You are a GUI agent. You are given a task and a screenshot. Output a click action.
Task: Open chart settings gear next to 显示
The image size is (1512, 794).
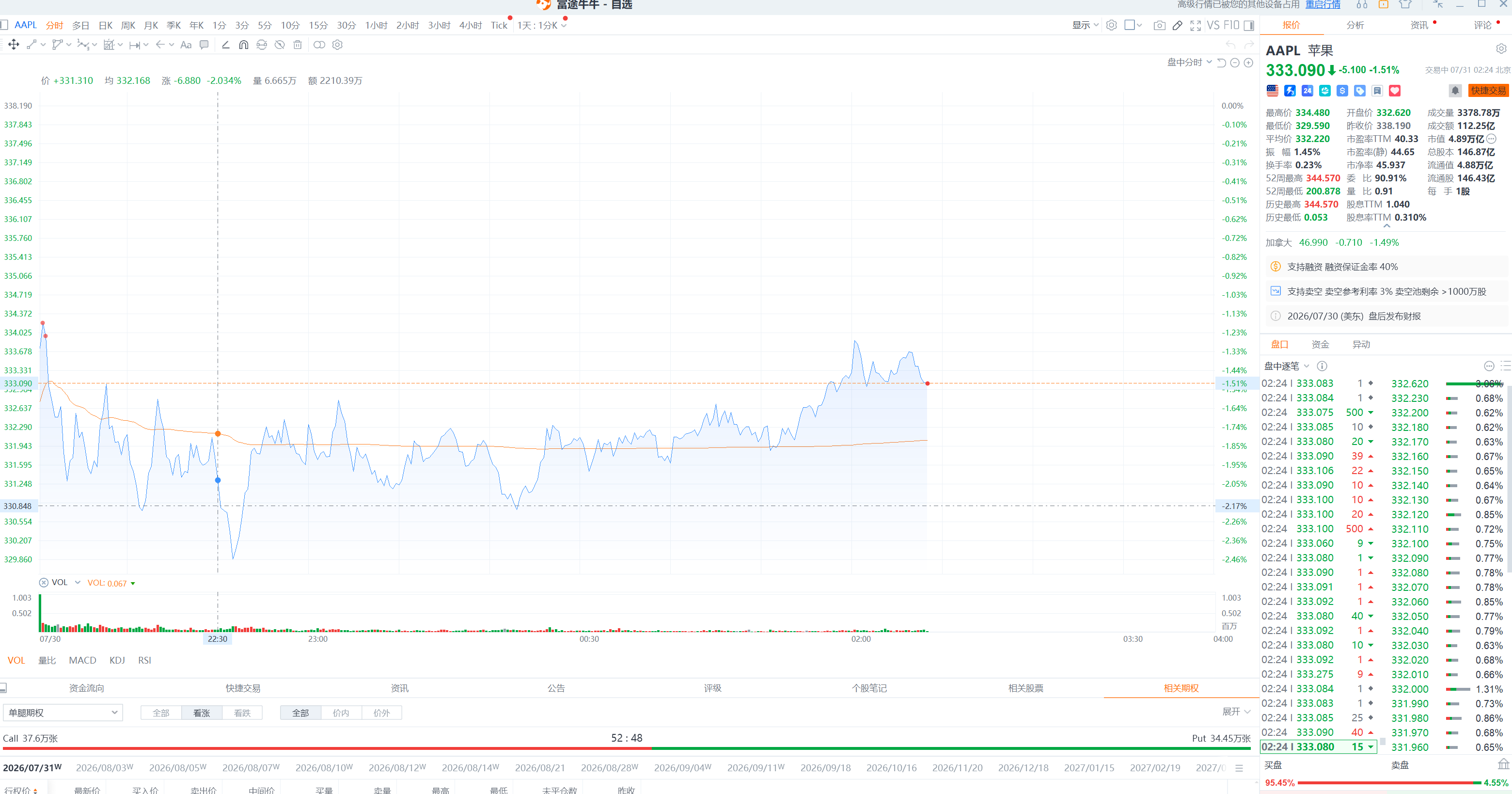[1111, 25]
